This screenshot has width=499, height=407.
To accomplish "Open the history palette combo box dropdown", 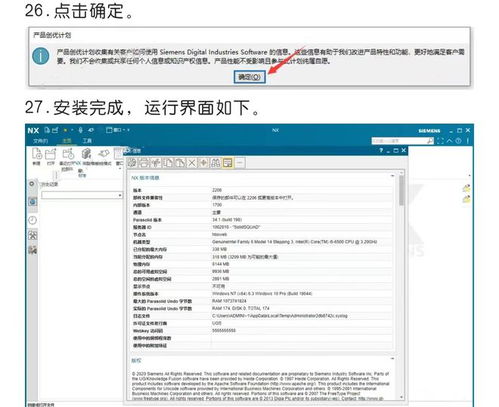I will (x=120, y=195).
